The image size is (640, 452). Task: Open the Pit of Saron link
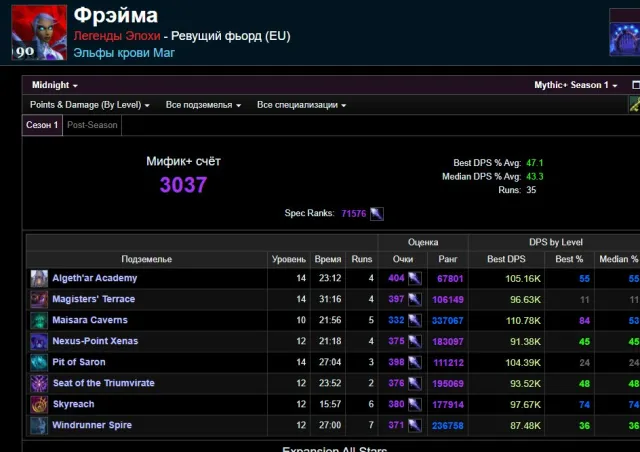[79, 362]
